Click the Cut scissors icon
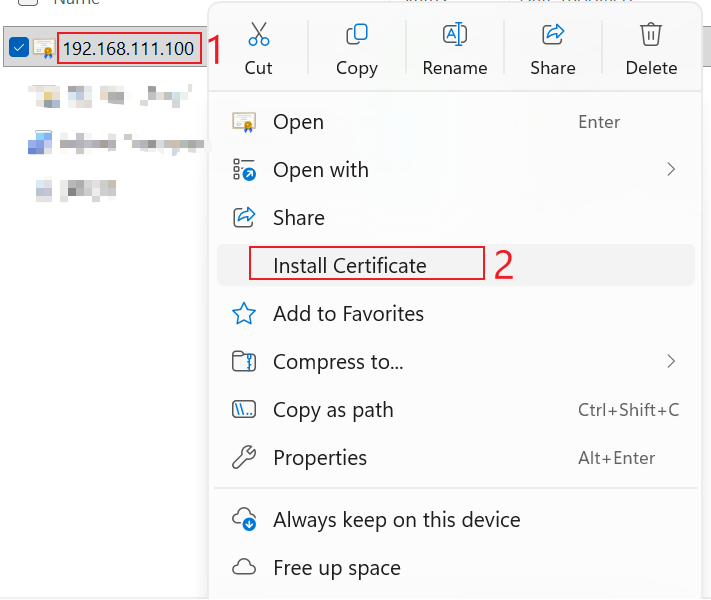 pyautogui.click(x=258, y=35)
